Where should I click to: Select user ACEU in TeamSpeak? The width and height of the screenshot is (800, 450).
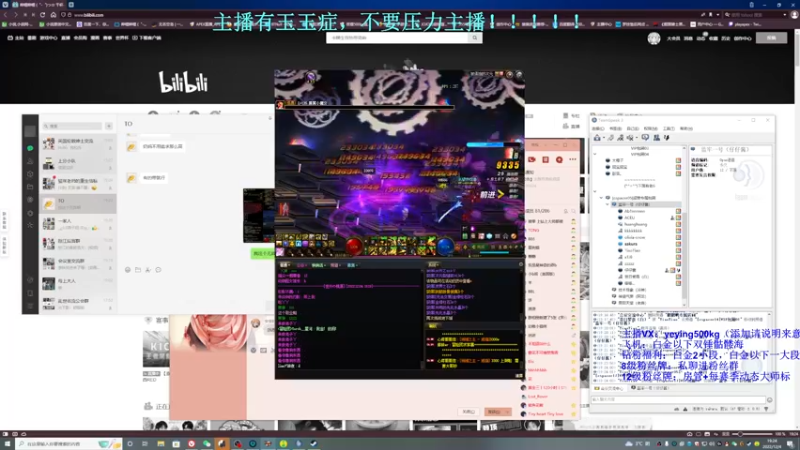[x=630, y=217]
